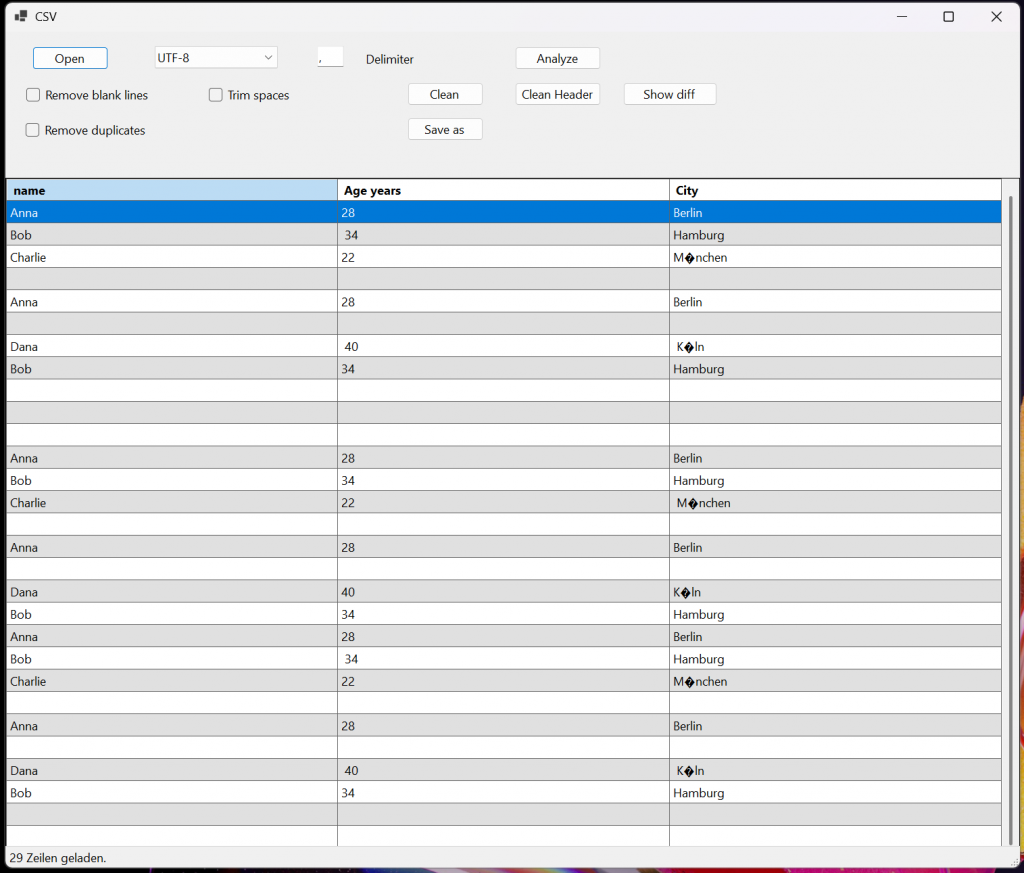Maximize the CSV window
The image size is (1024, 873).
(948, 16)
